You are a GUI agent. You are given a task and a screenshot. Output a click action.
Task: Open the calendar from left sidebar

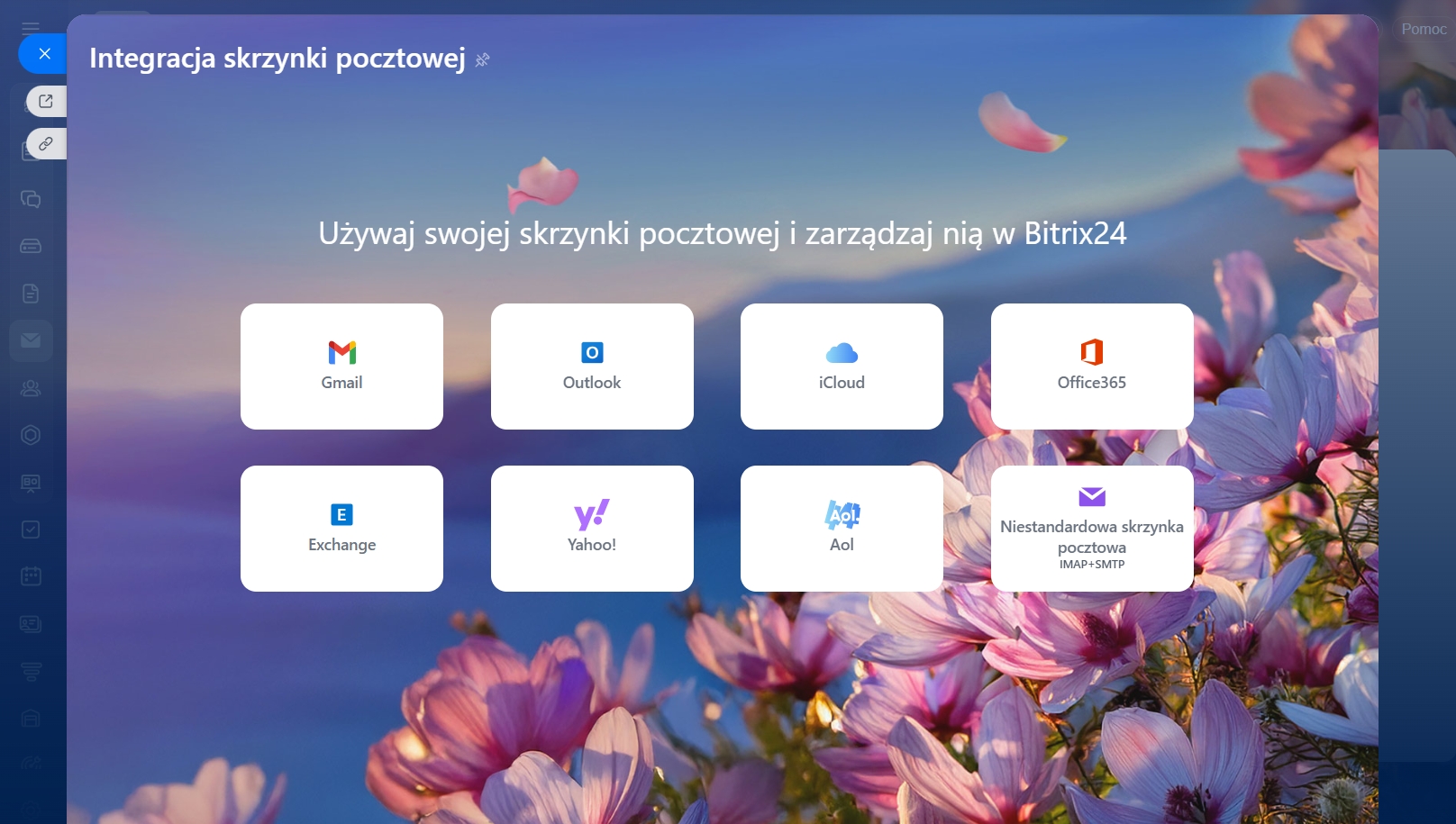click(x=31, y=576)
